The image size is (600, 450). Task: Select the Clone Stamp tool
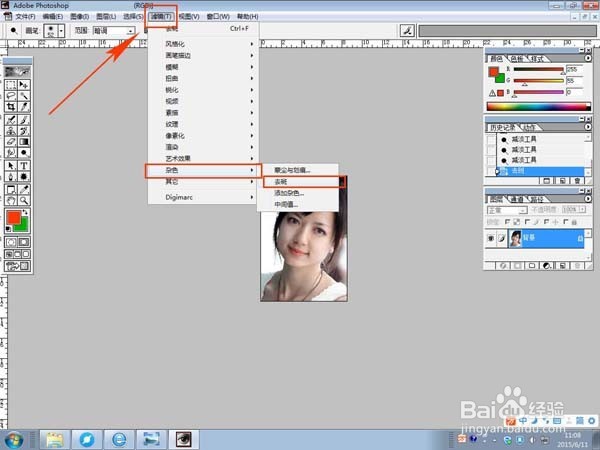coord(11,131)
